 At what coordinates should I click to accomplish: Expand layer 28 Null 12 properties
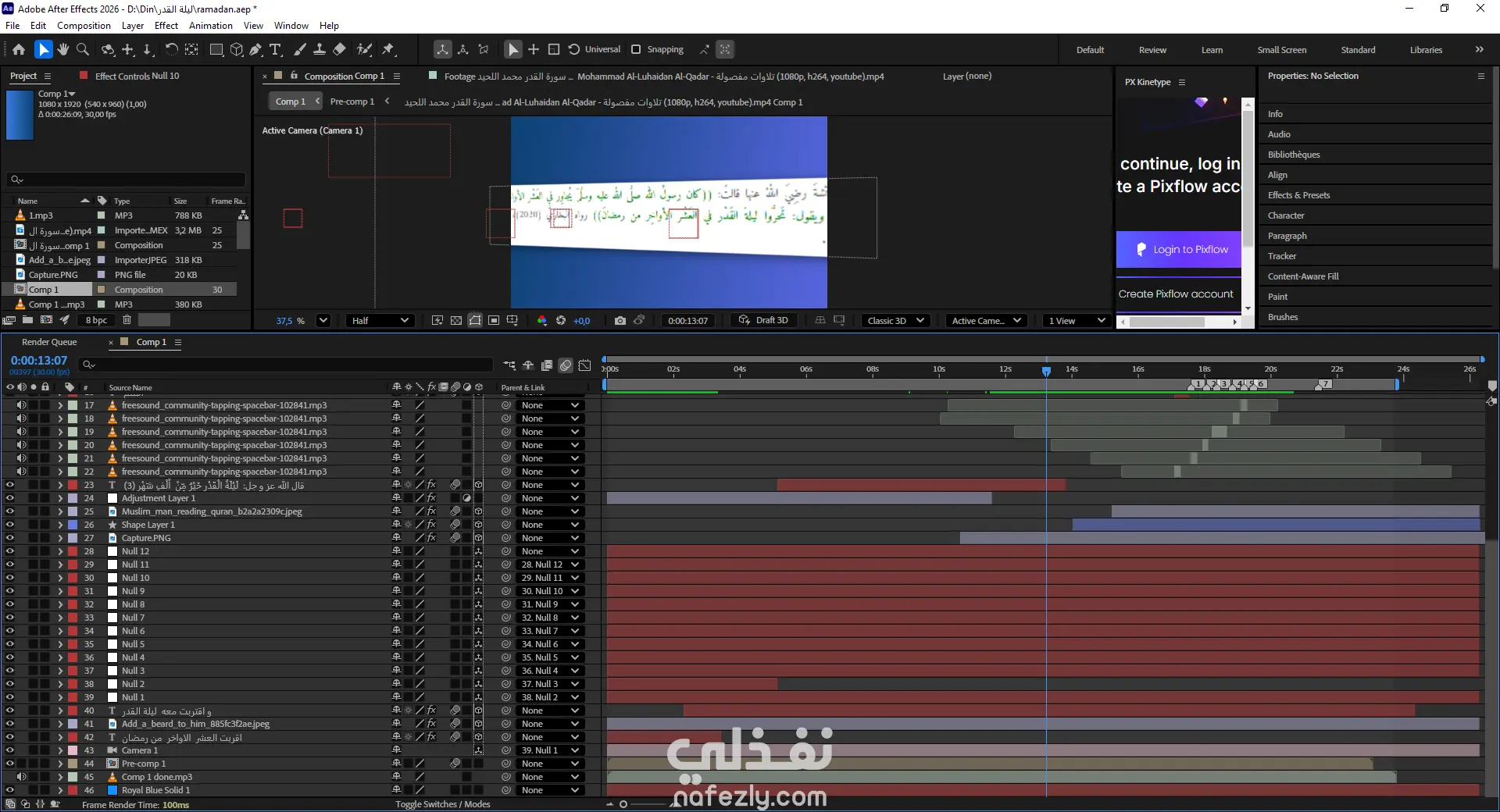60,551
